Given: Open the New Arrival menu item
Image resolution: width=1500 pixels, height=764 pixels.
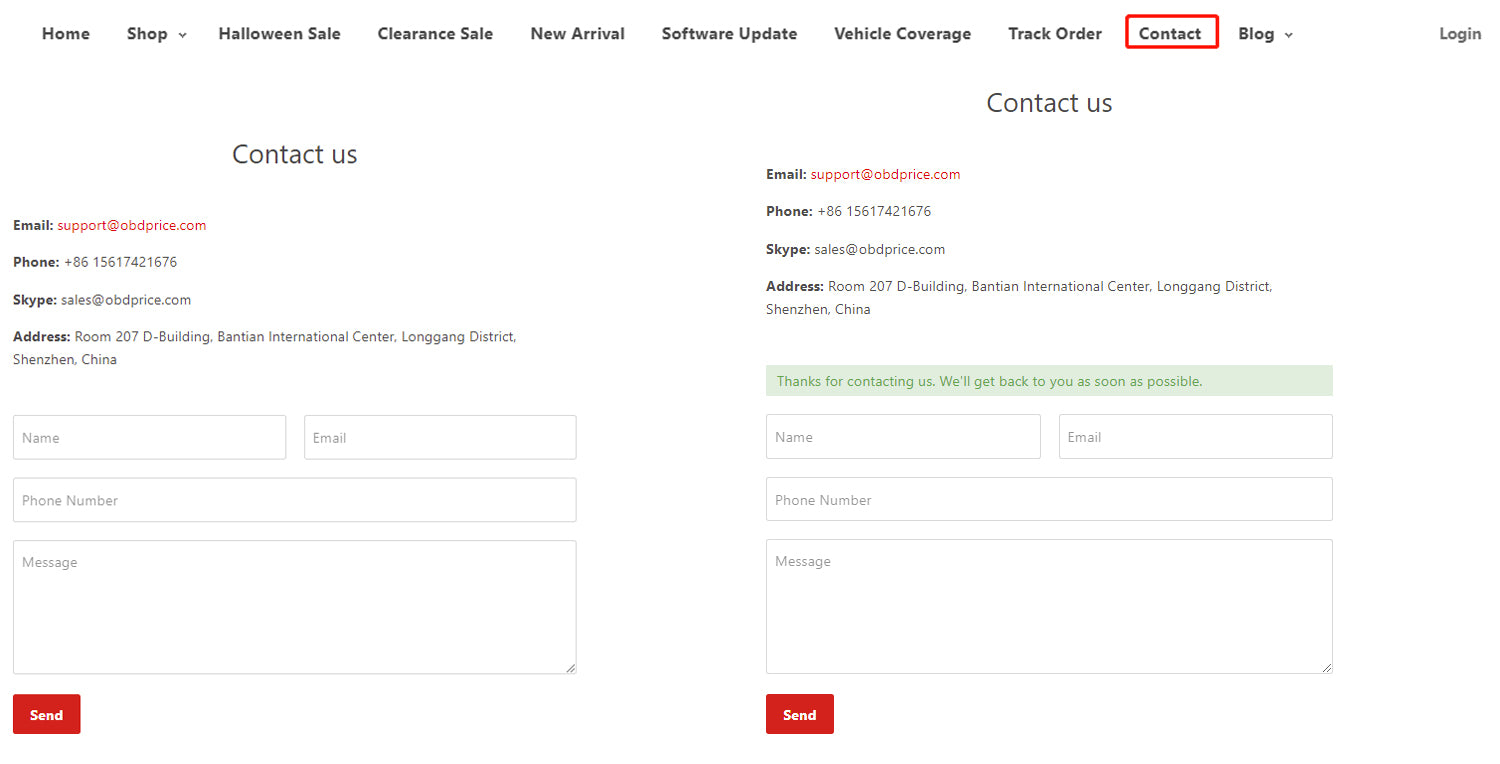Looking at the screenshot, I should pyautogui.click(x=577, y=34).
